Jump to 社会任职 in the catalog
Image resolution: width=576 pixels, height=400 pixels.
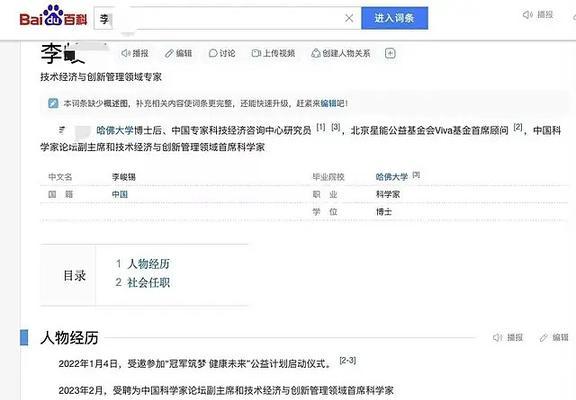pyautogui.click(x=148, y=282)
